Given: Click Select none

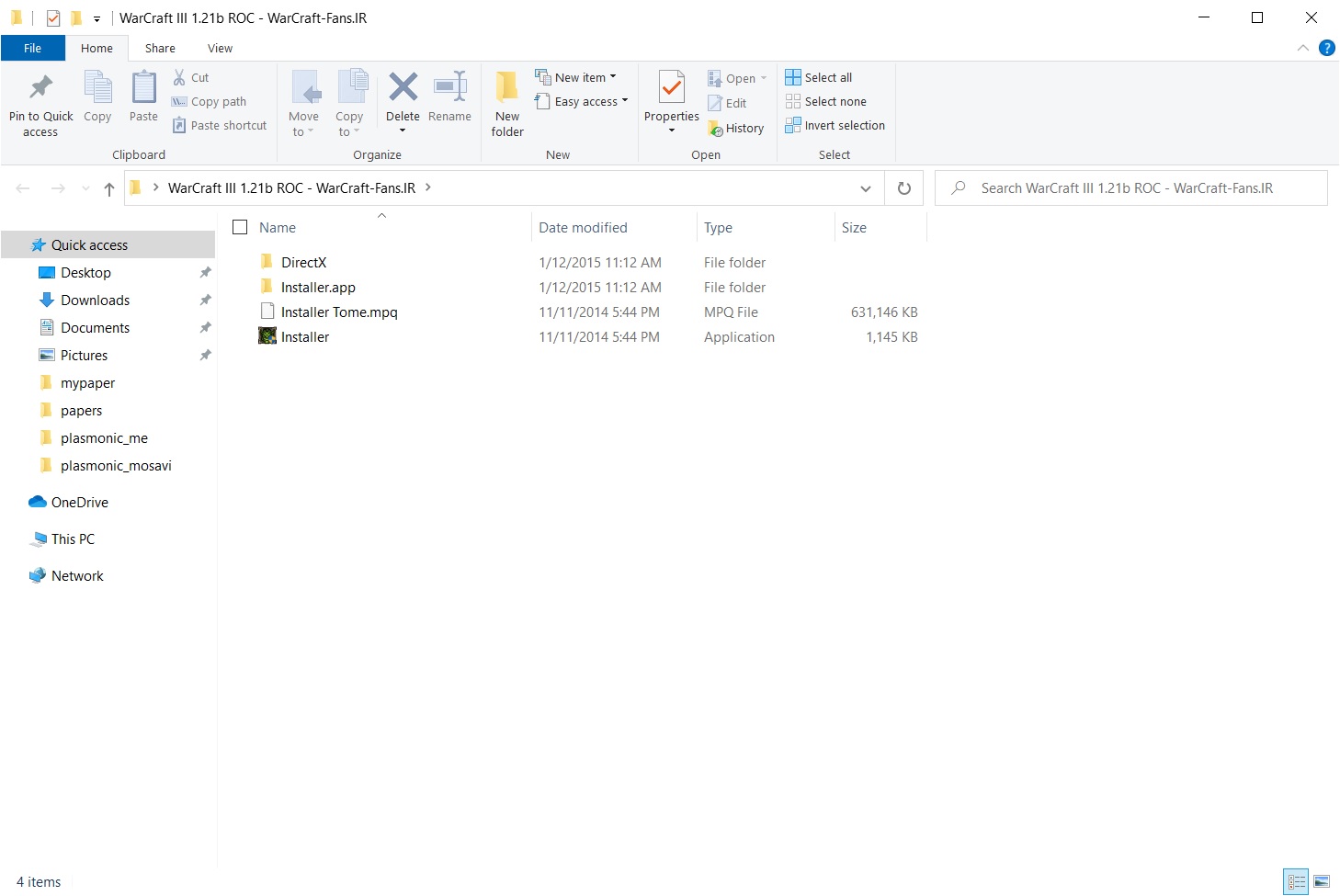Looking at the screenshot, I should pos(826,101).
